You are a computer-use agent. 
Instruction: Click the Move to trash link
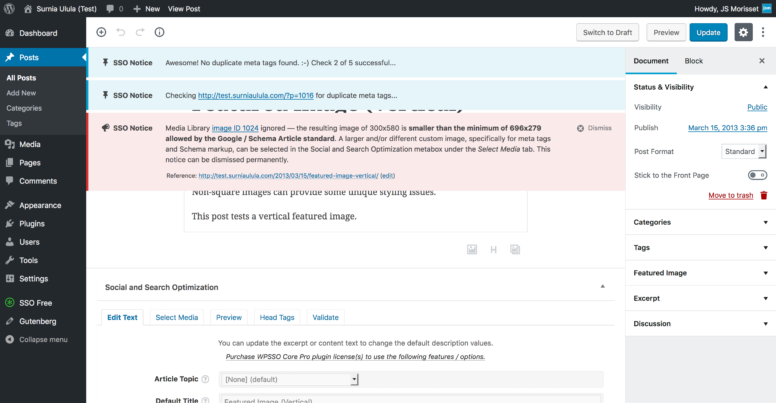click(x=730, y=196)
